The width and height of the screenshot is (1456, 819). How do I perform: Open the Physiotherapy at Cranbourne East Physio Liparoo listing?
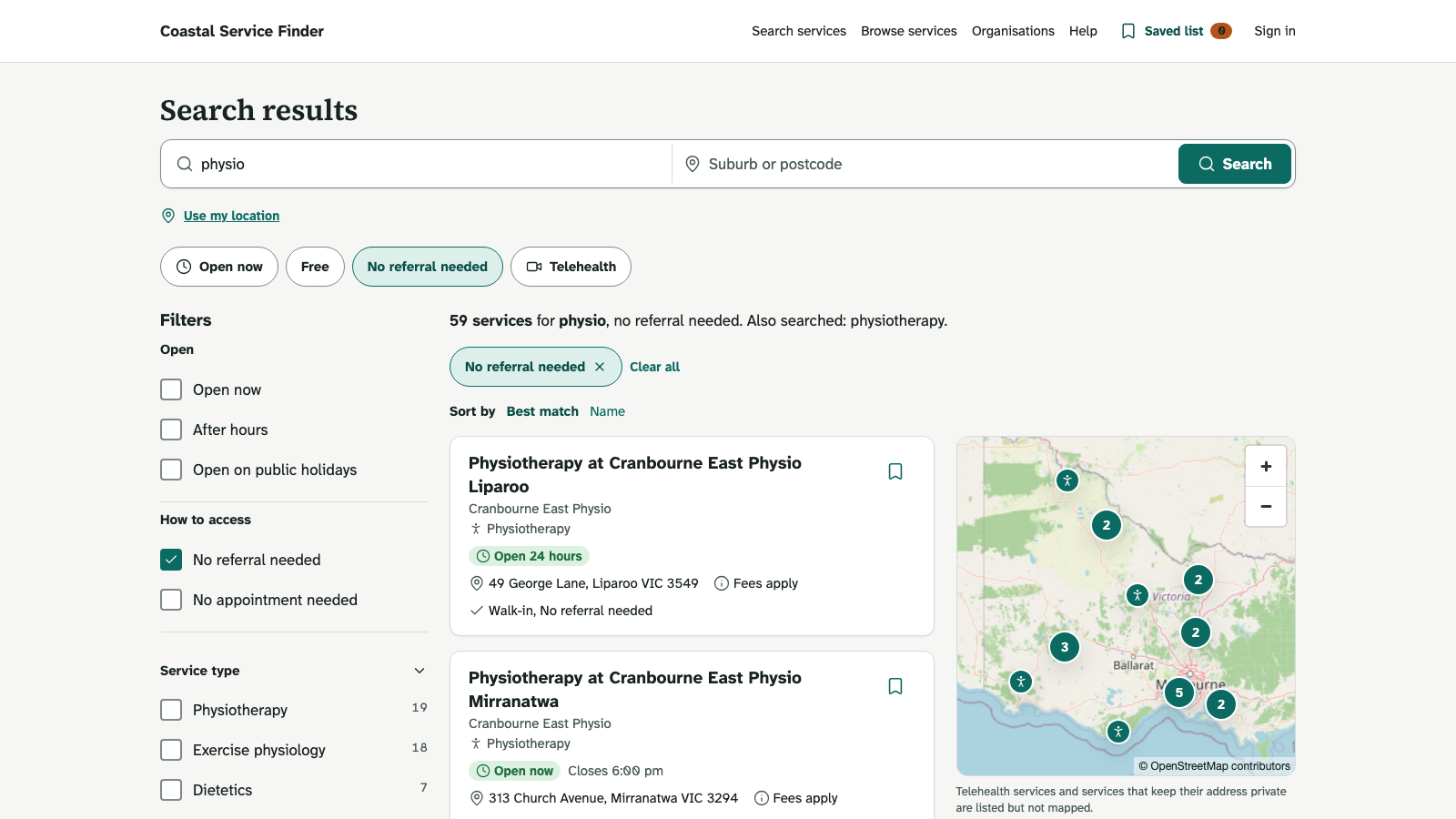(x=635, y=475)
